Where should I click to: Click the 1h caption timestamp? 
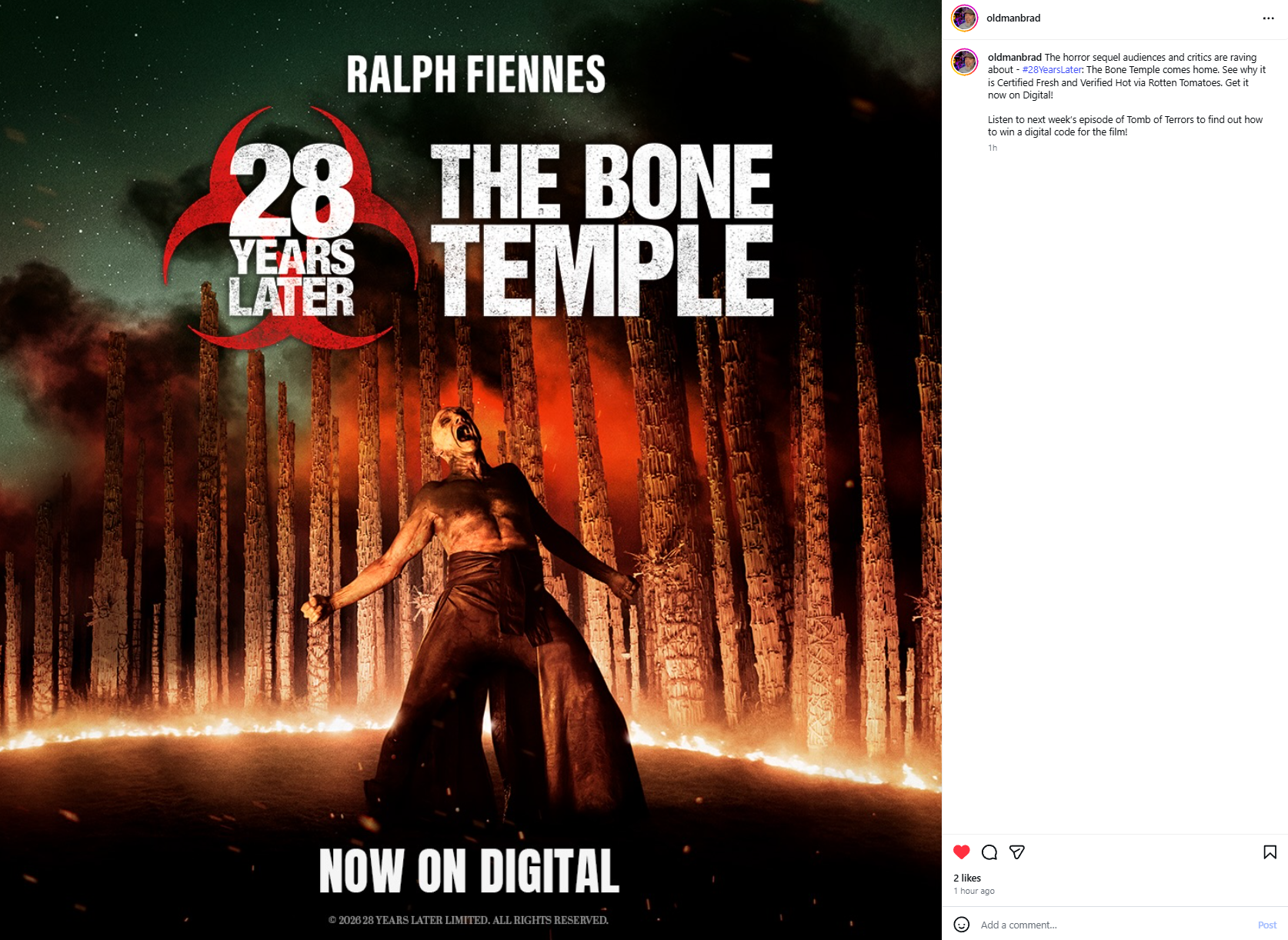point(993,148)
